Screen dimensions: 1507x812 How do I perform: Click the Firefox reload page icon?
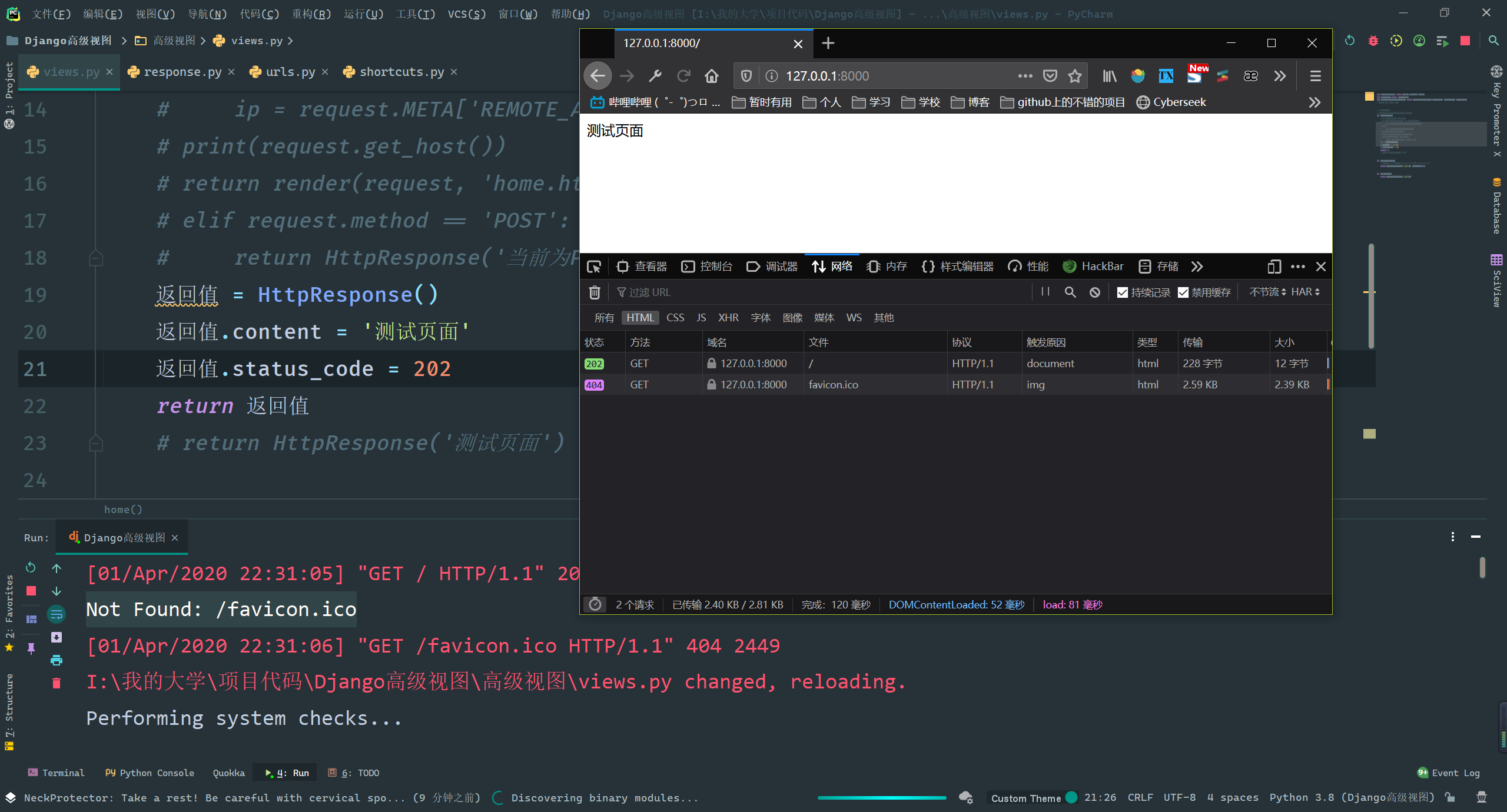point(683,76)
